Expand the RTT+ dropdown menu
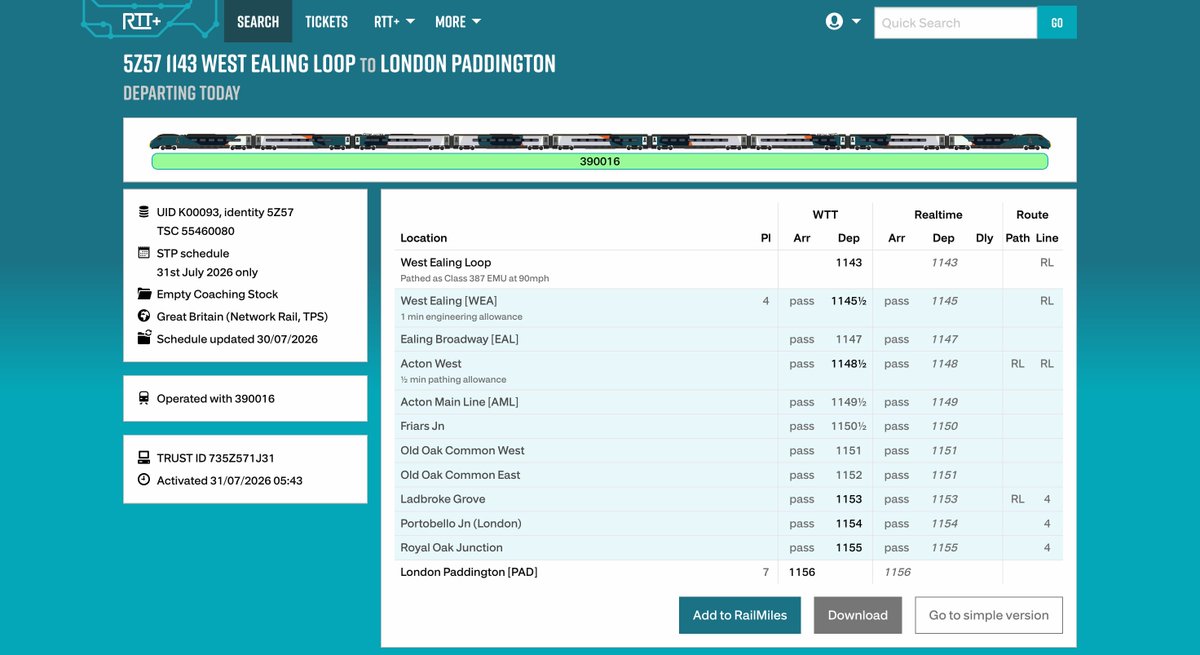1200x655 pixels. pyautogui.click(x=392, y=21)
